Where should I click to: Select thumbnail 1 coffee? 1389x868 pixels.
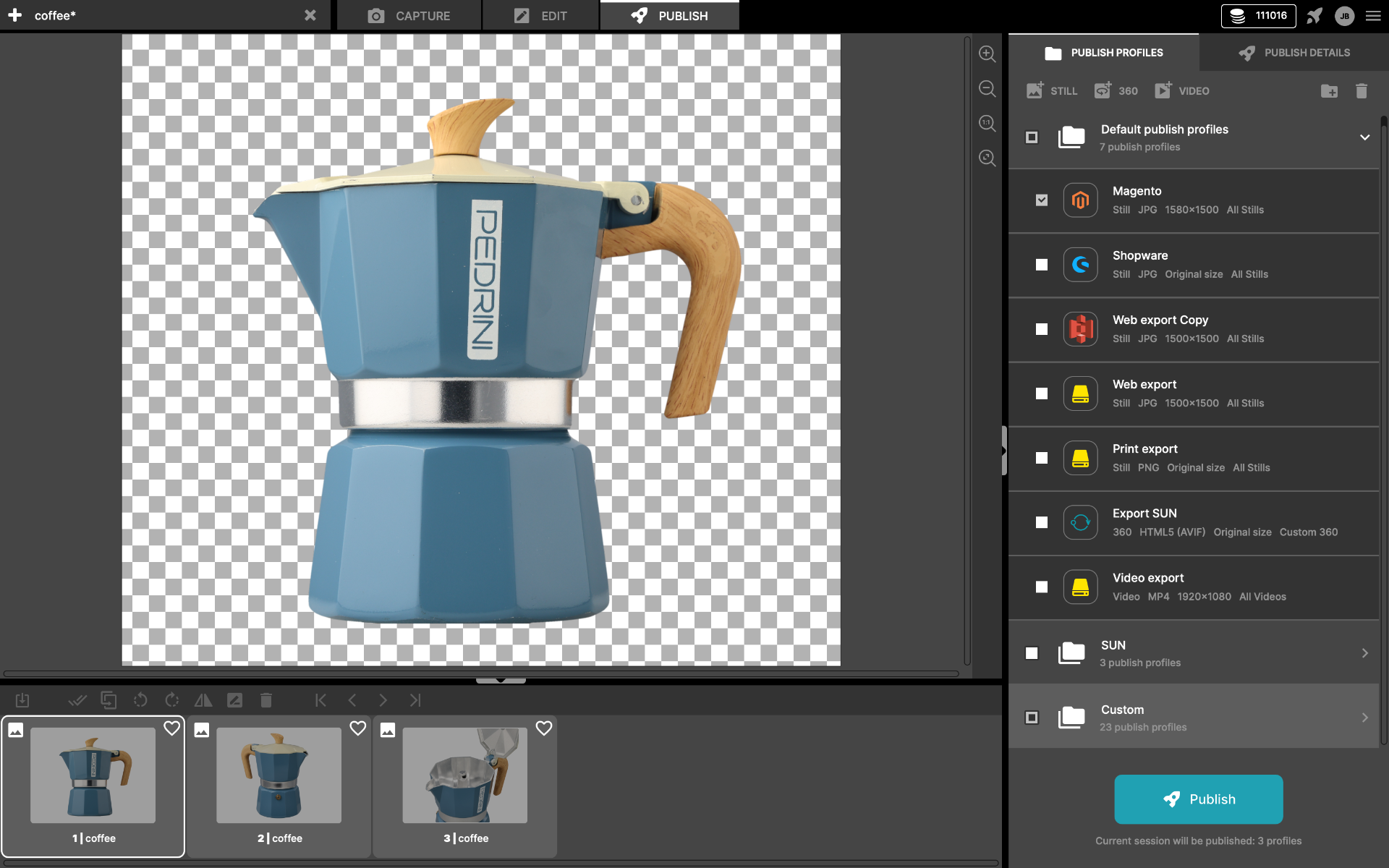tap(93, 786)
